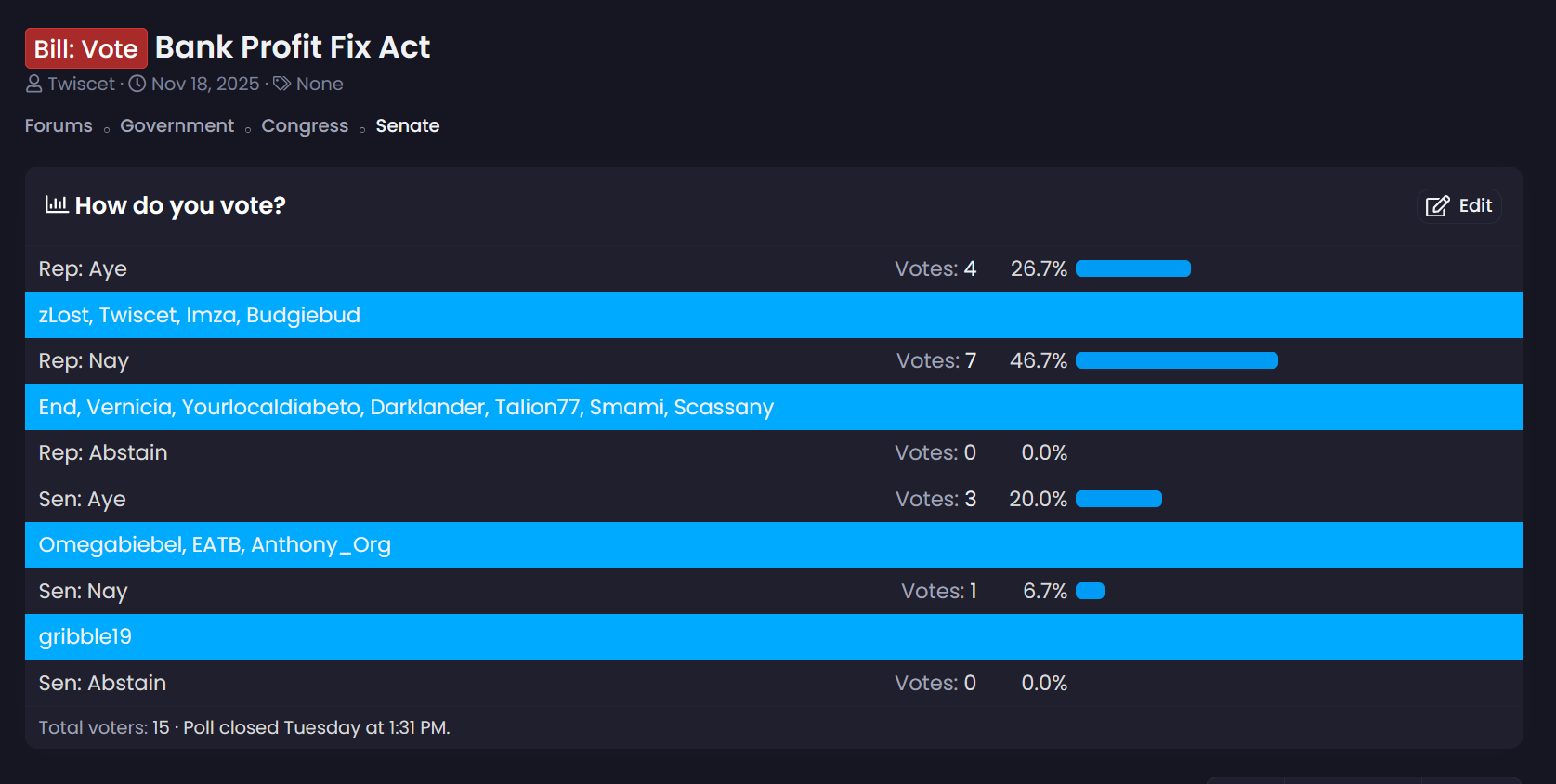Click the Rep: Aye progress bar

pos(1132,268)
